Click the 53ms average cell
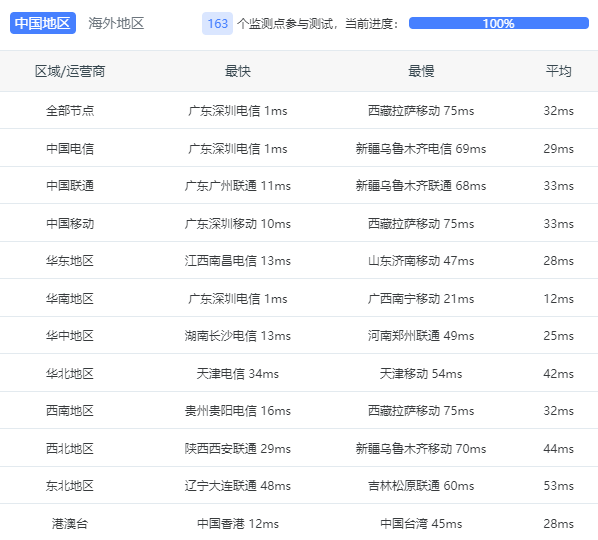This screenshot has width=598, height=540. (x=558, y=486)
